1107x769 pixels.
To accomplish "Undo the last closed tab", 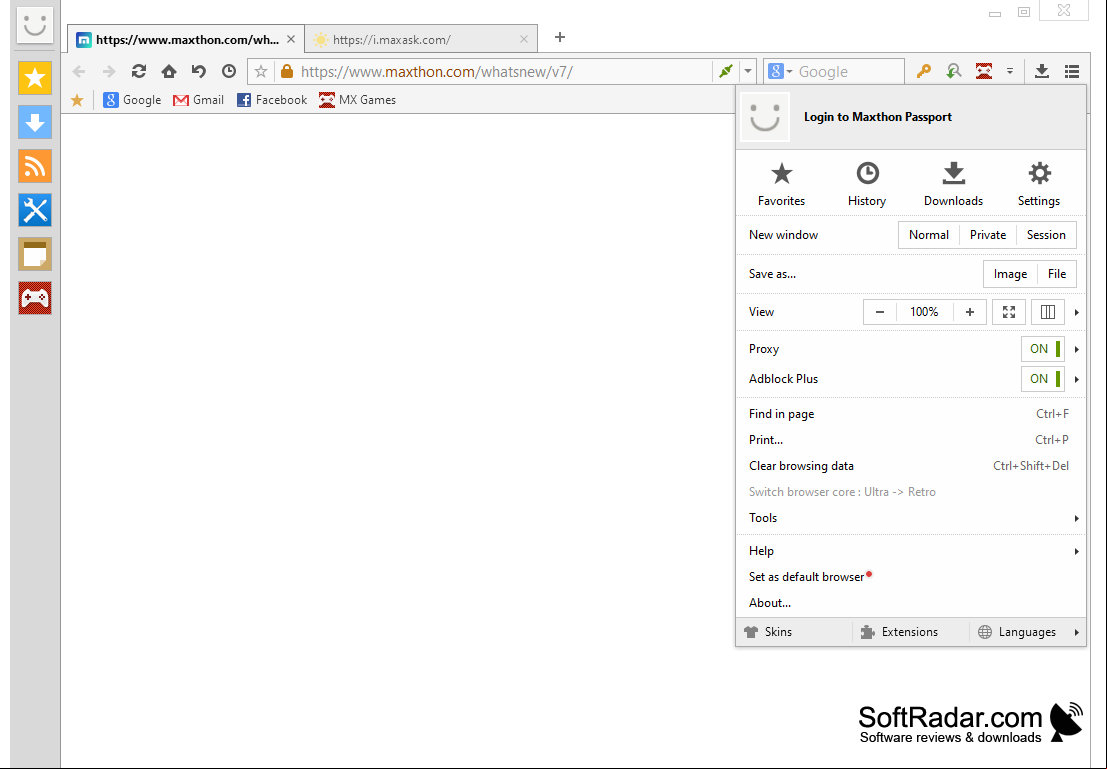I will (198, 71).
